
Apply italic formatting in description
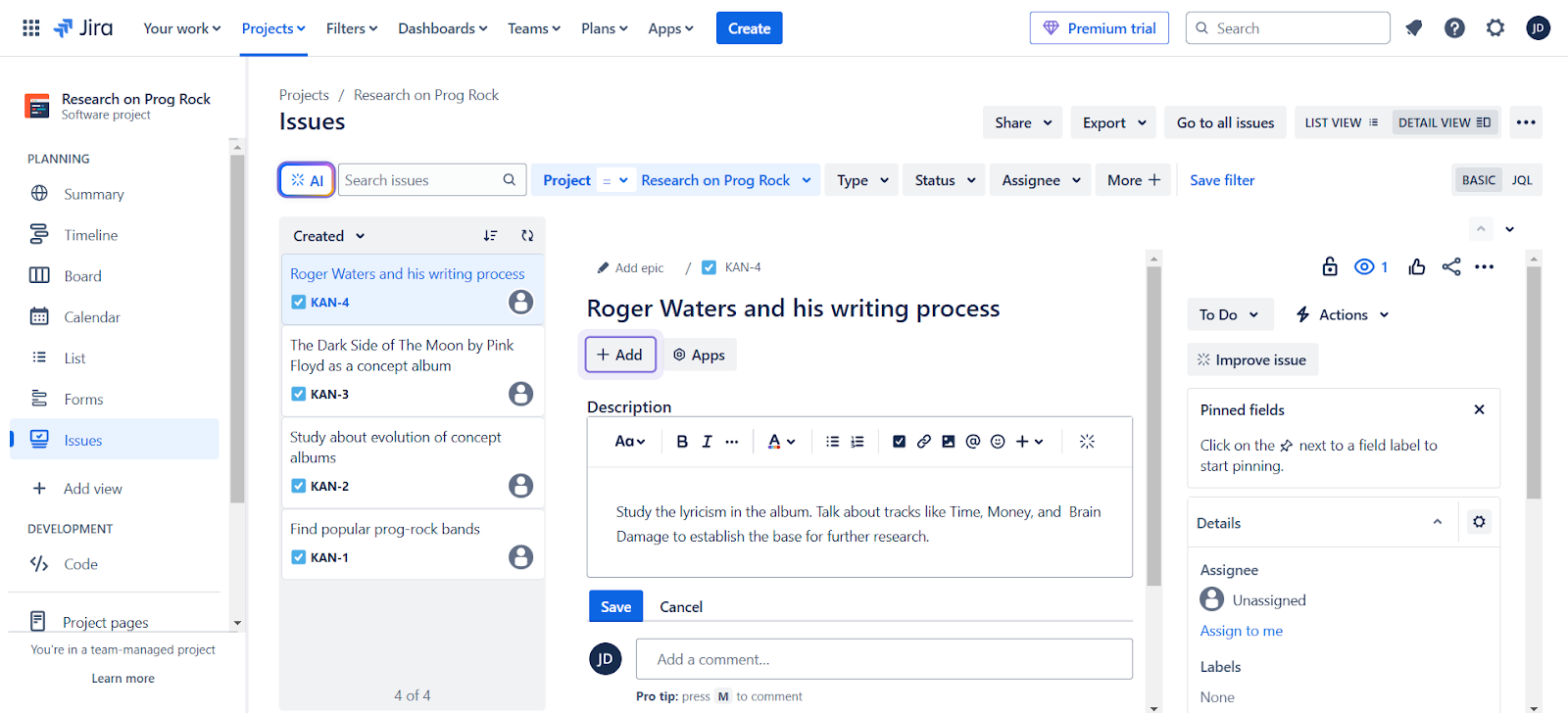tap(707, 442)
